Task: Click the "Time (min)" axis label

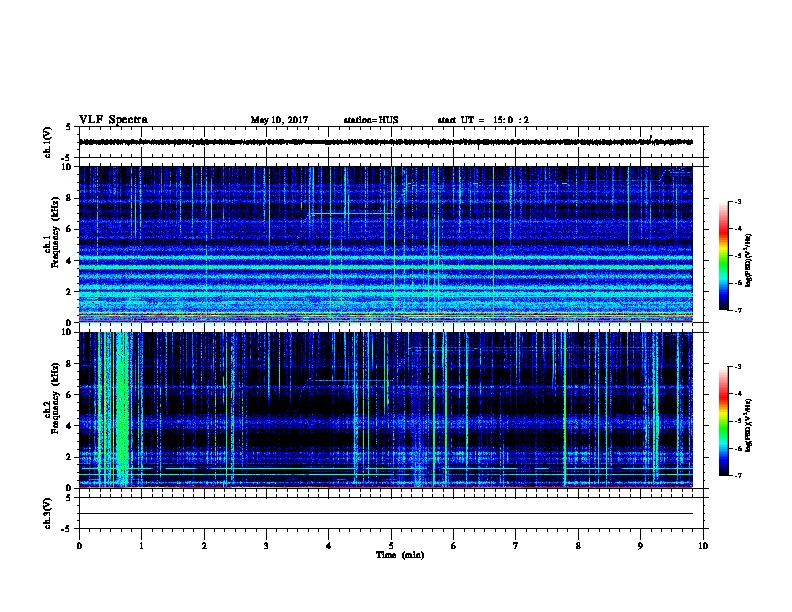Action: [x=400, y=555]
